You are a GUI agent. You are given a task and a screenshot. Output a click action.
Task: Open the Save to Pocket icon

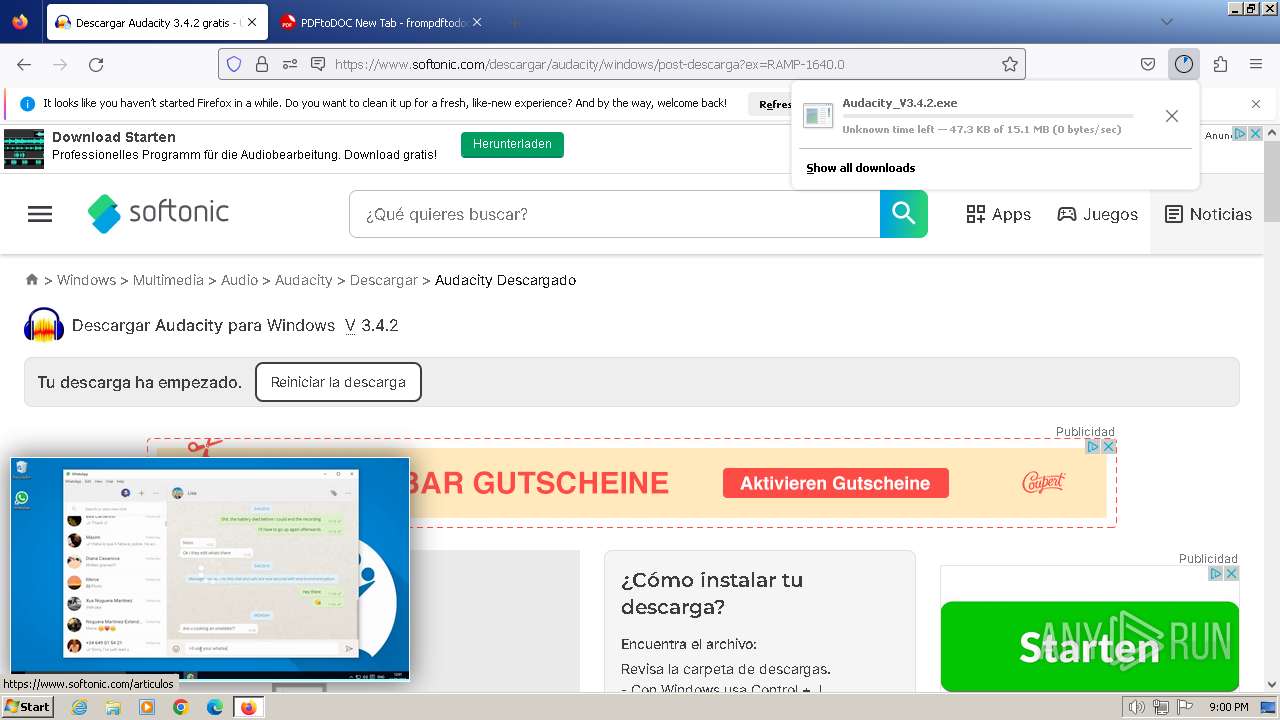1148,64
